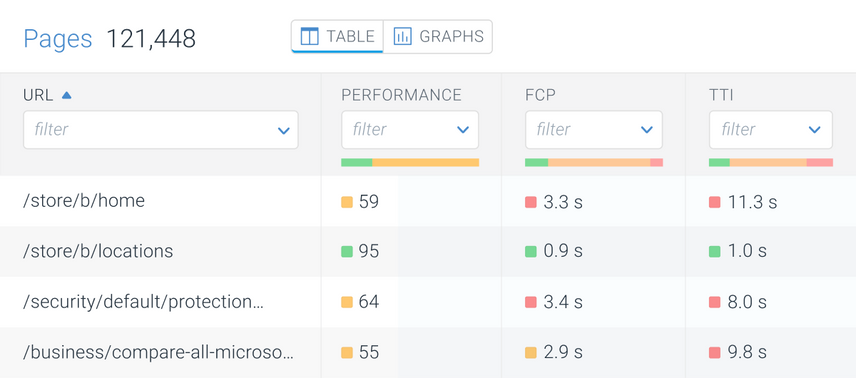Click red indicator beside FCP 3.3 s
The height and width of the screenshot is (378, 856).
click(x=531, y=202)
